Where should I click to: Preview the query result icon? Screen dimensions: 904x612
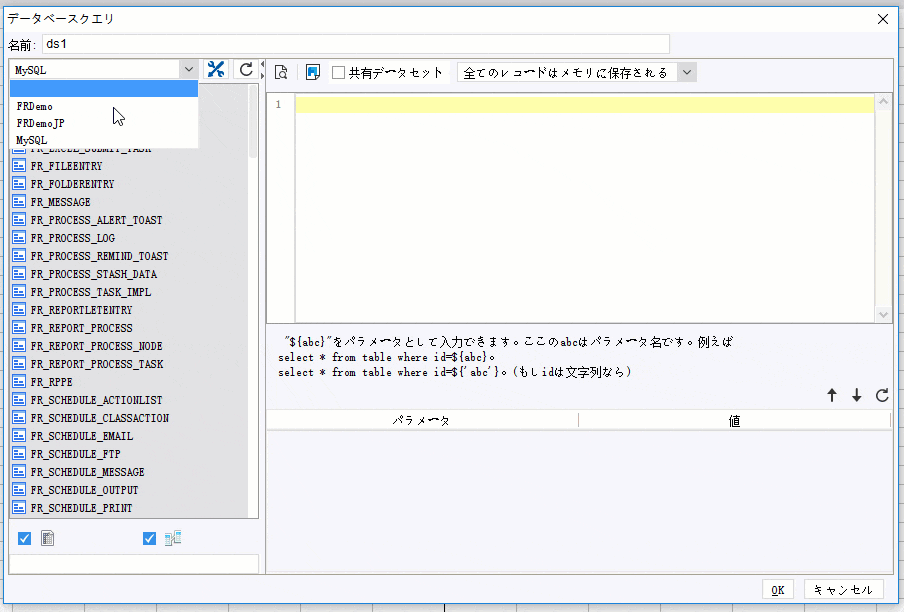pos(281,72)
